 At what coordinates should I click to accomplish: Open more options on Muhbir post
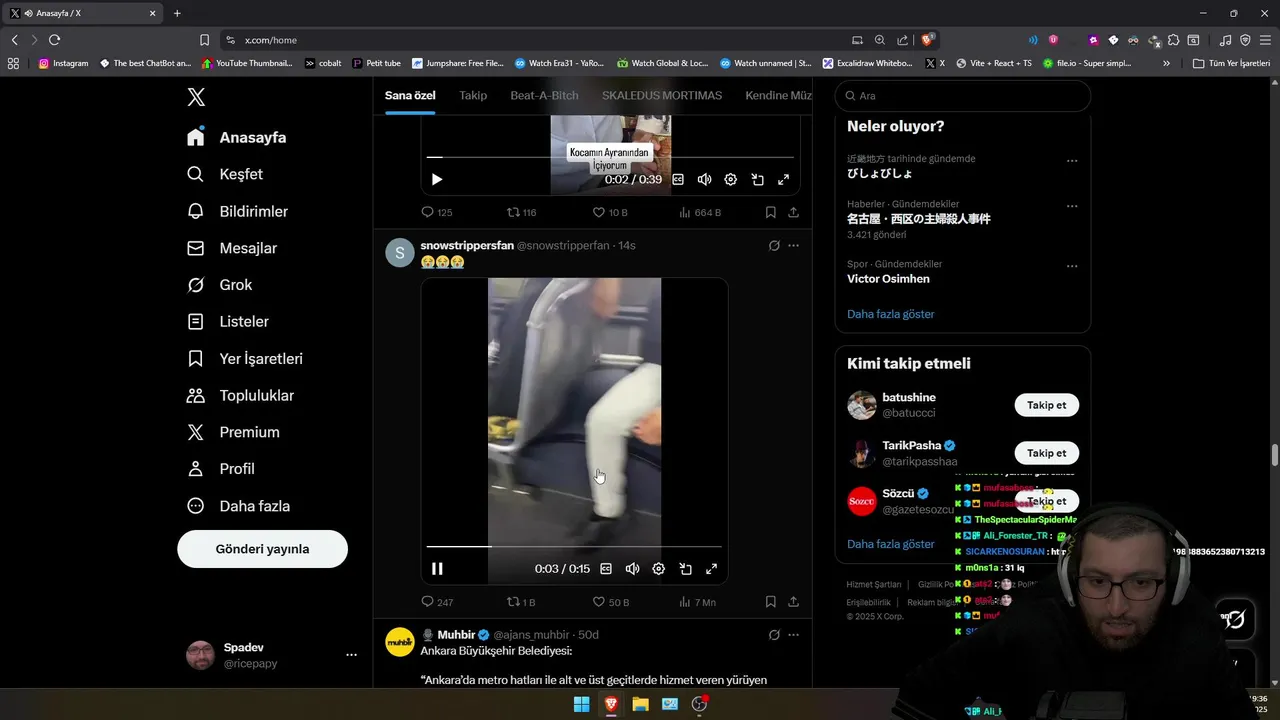click(794, 635)
